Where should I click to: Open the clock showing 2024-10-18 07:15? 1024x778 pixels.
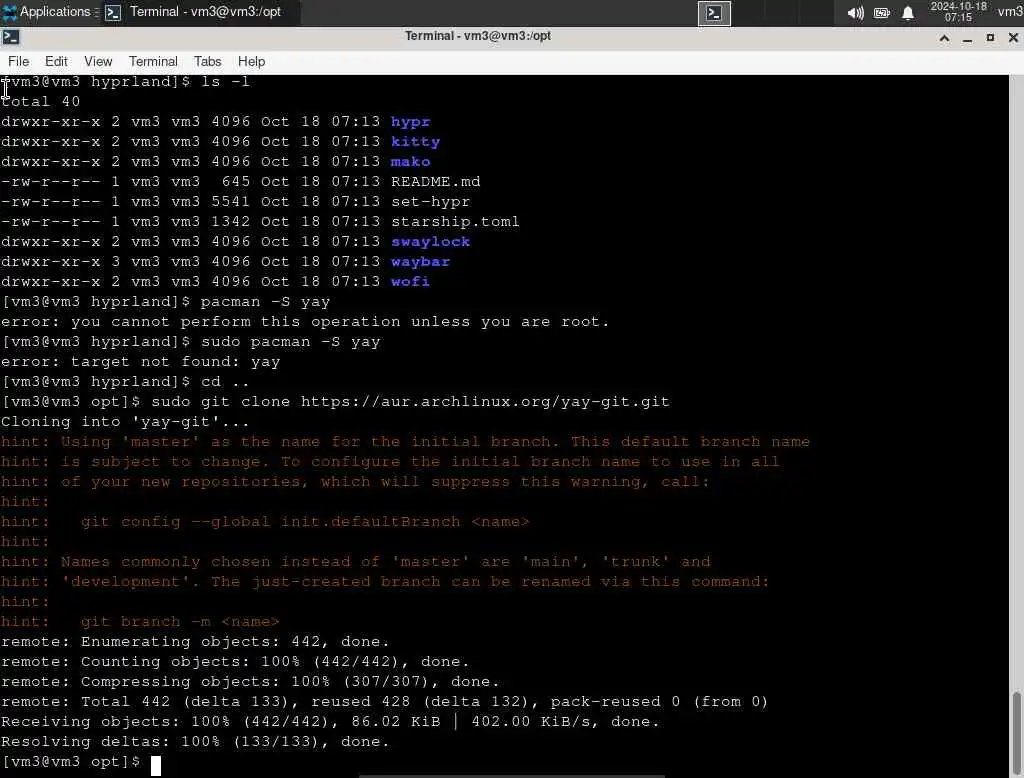click(958, 12)
